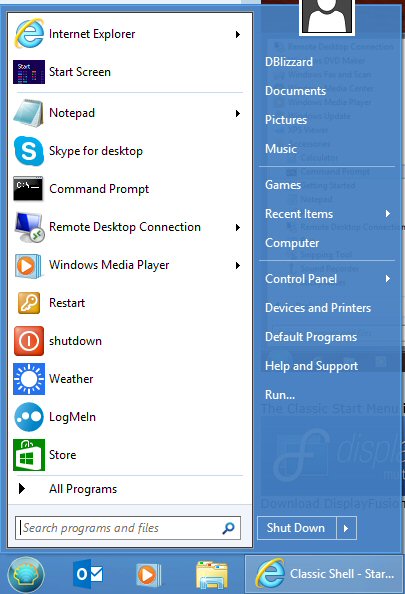Open Pictures folder

[286, 120]
